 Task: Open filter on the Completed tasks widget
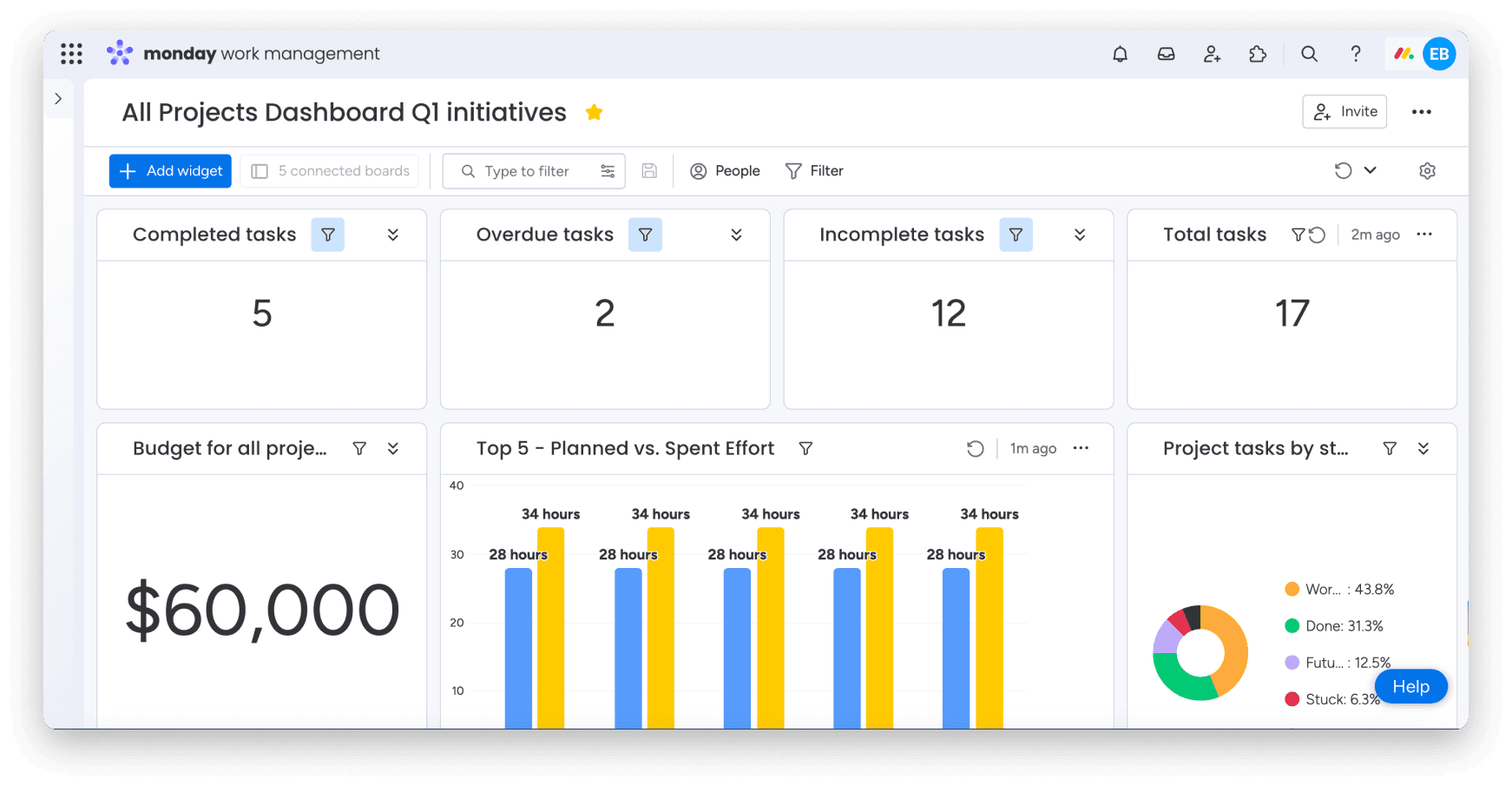pyautogui.click(x=328, y=234)
